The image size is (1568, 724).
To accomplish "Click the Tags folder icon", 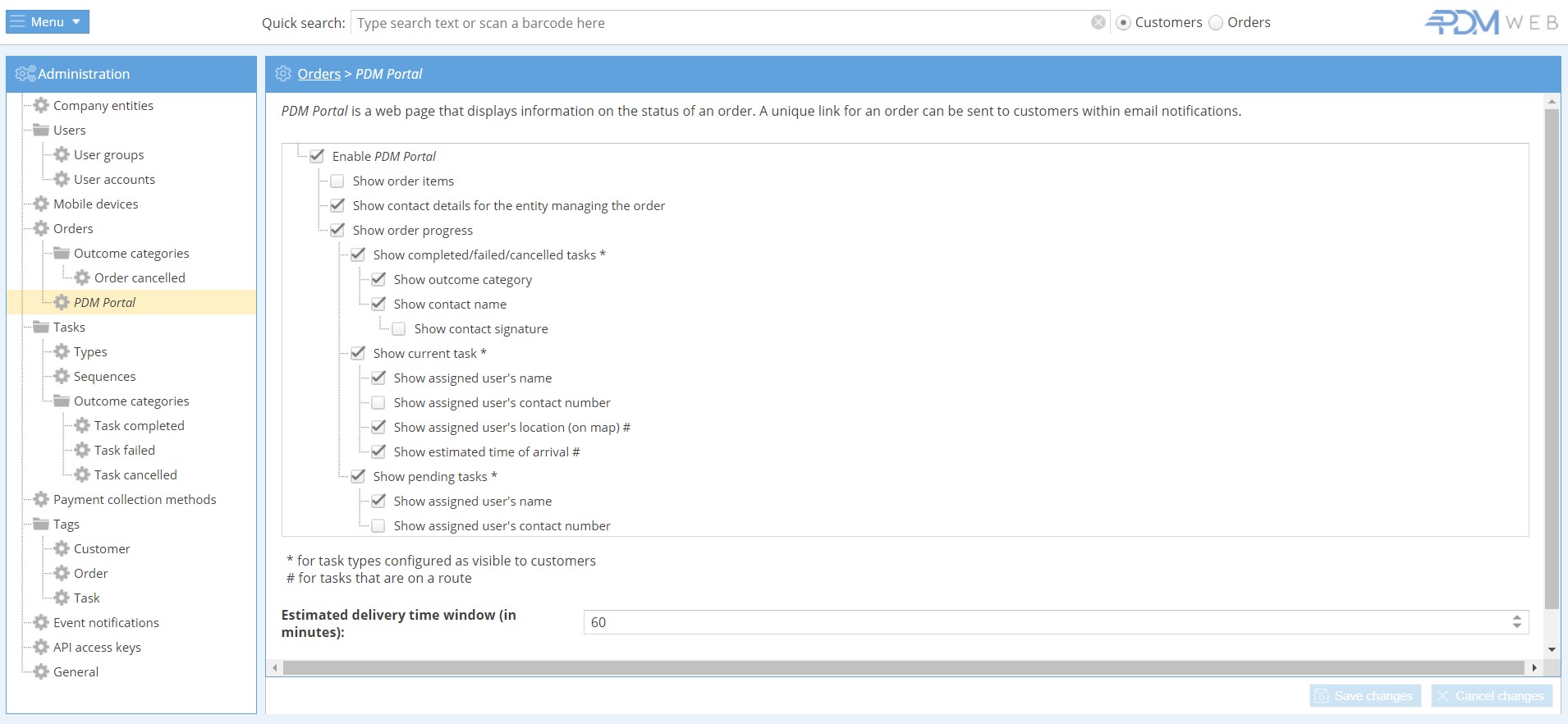I will click(41, 524).
